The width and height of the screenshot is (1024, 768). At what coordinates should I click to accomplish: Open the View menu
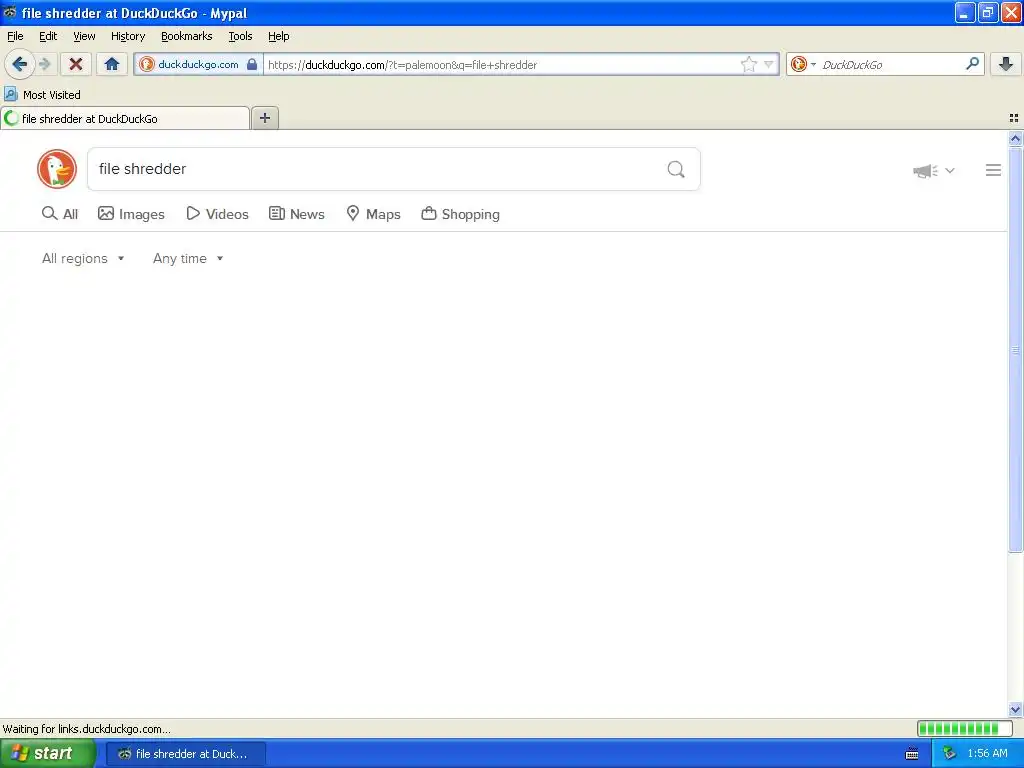click(84, 36)
